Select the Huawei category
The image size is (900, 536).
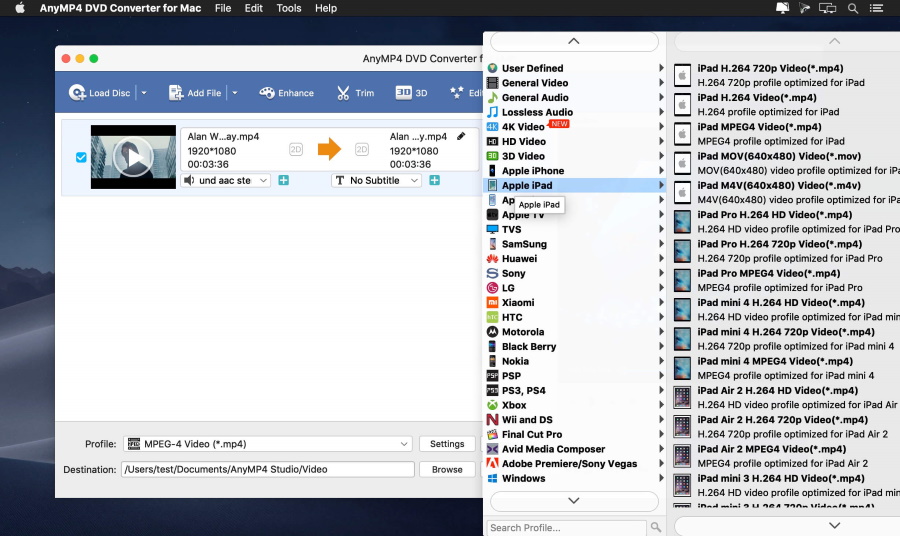tap(575, 258)
